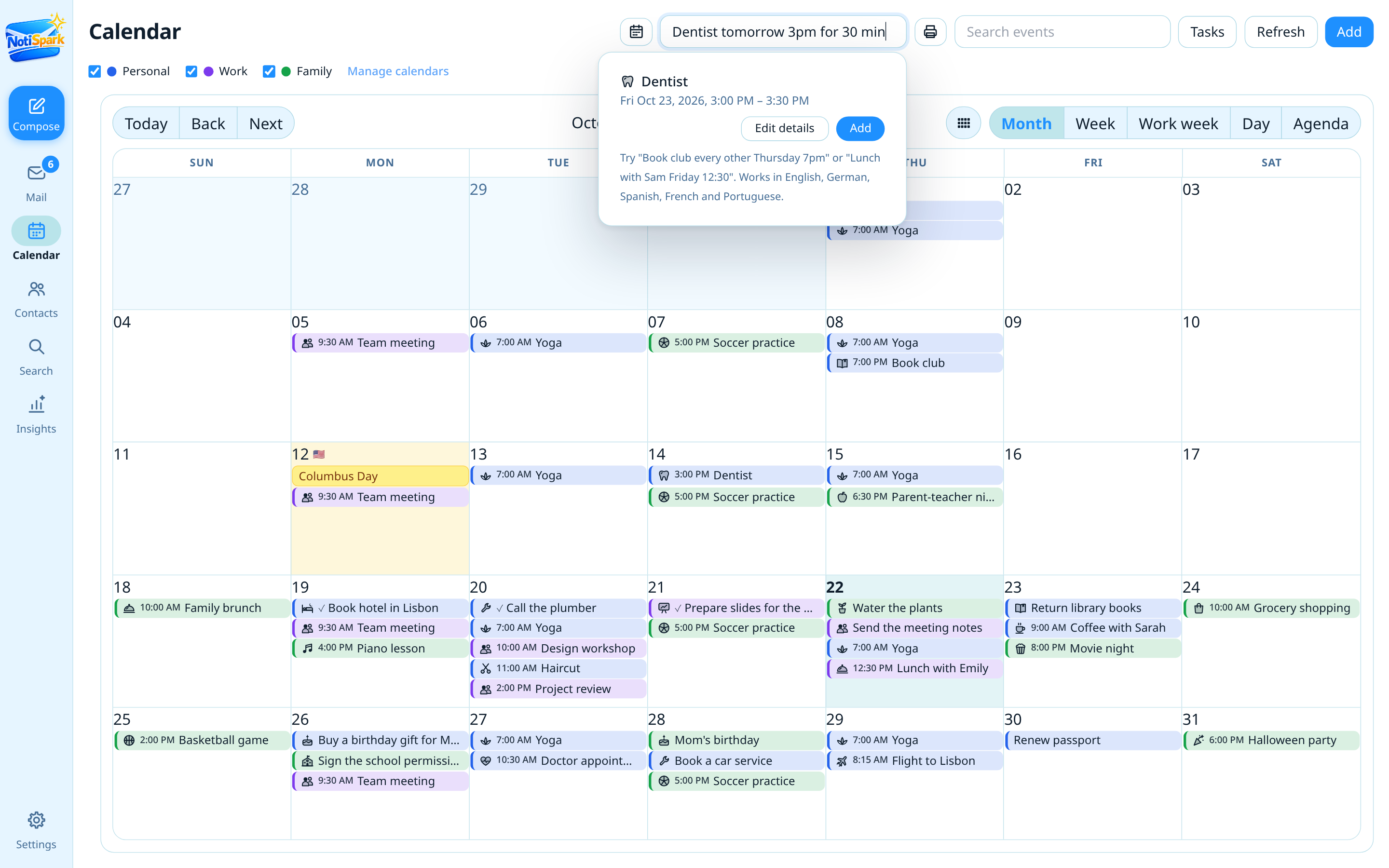Open Columbus Day event
Viewport: 1389px width, 868px height.
(x=380, y=476)
